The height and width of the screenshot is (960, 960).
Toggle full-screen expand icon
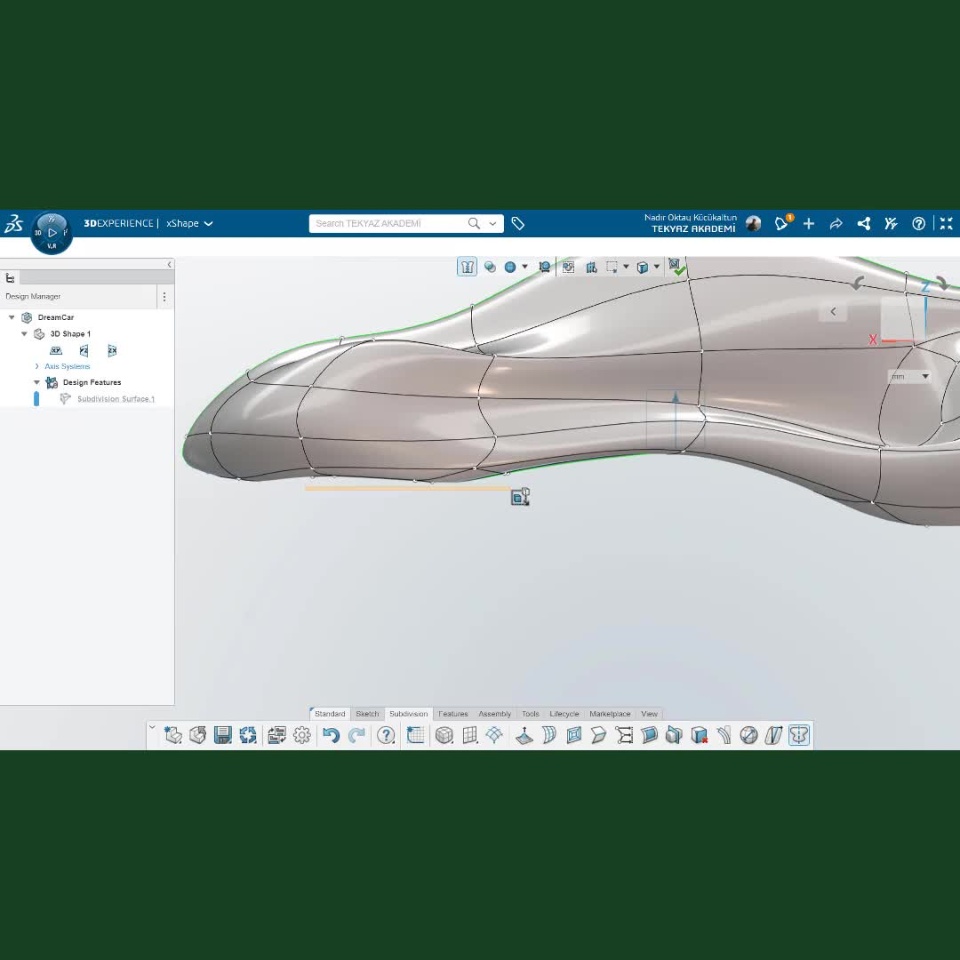(946, 224)
